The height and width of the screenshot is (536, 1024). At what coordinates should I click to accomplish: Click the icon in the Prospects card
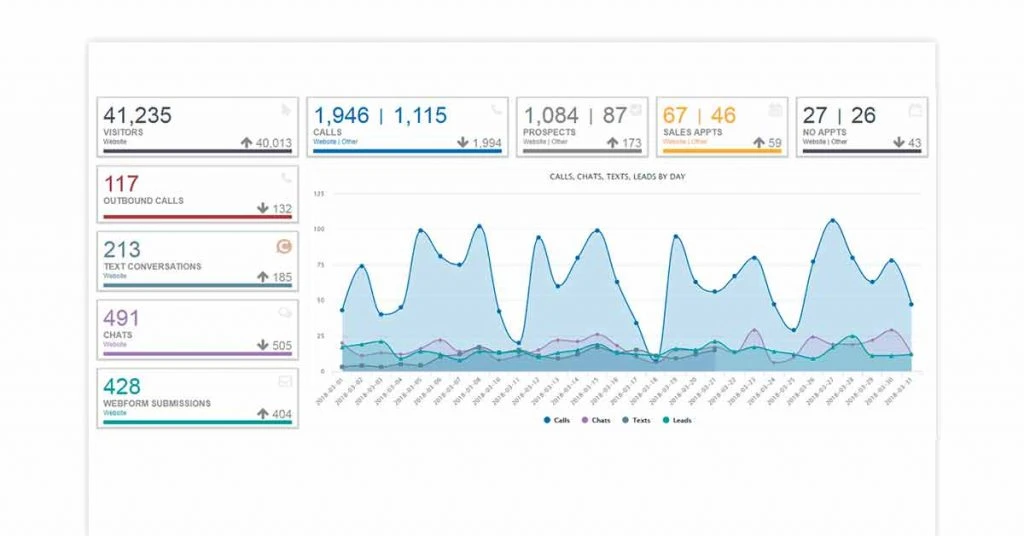[635, 110]
